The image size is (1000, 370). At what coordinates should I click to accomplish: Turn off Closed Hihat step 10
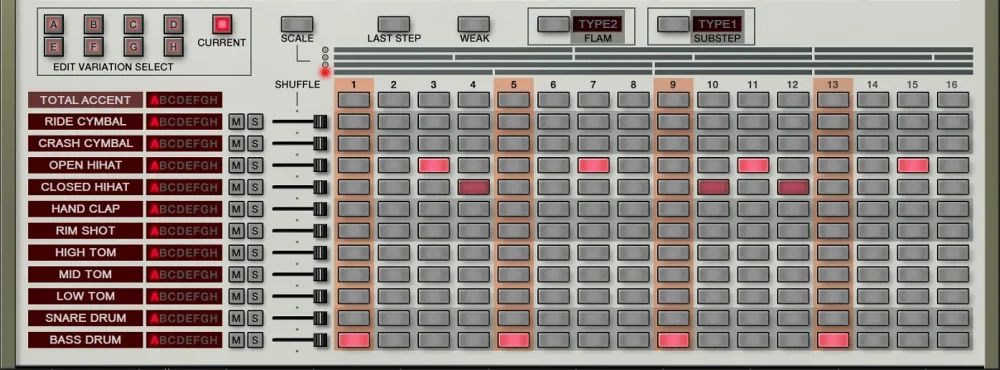tap(714, 187)
